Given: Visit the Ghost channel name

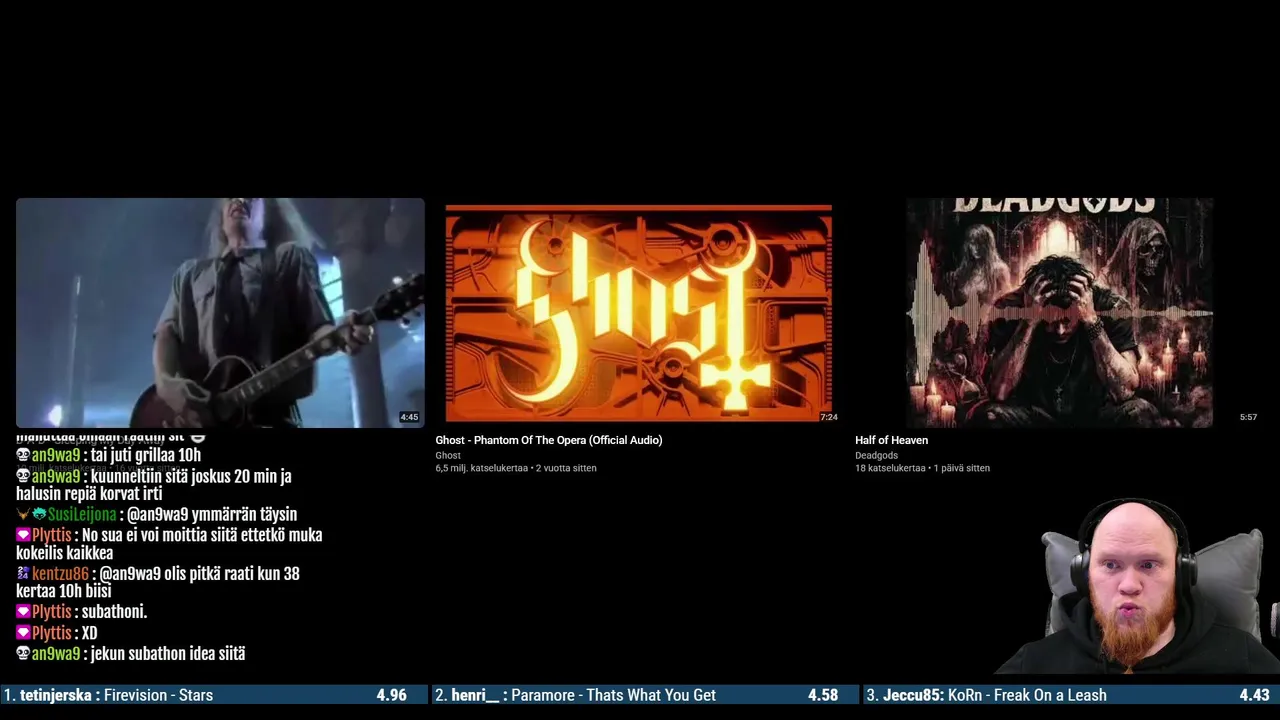Looking at the screenshot, I should point(448,455).
